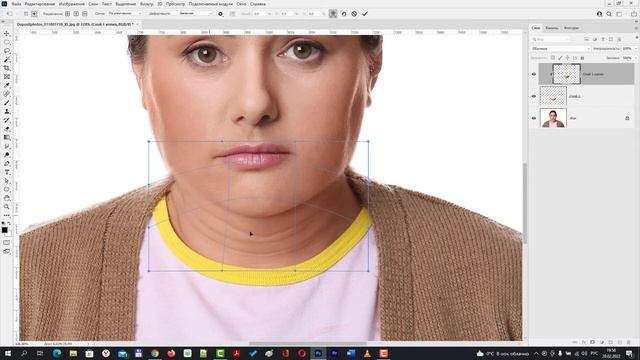Reset the warp with the undo arrow icon

[x=344, y=13]
